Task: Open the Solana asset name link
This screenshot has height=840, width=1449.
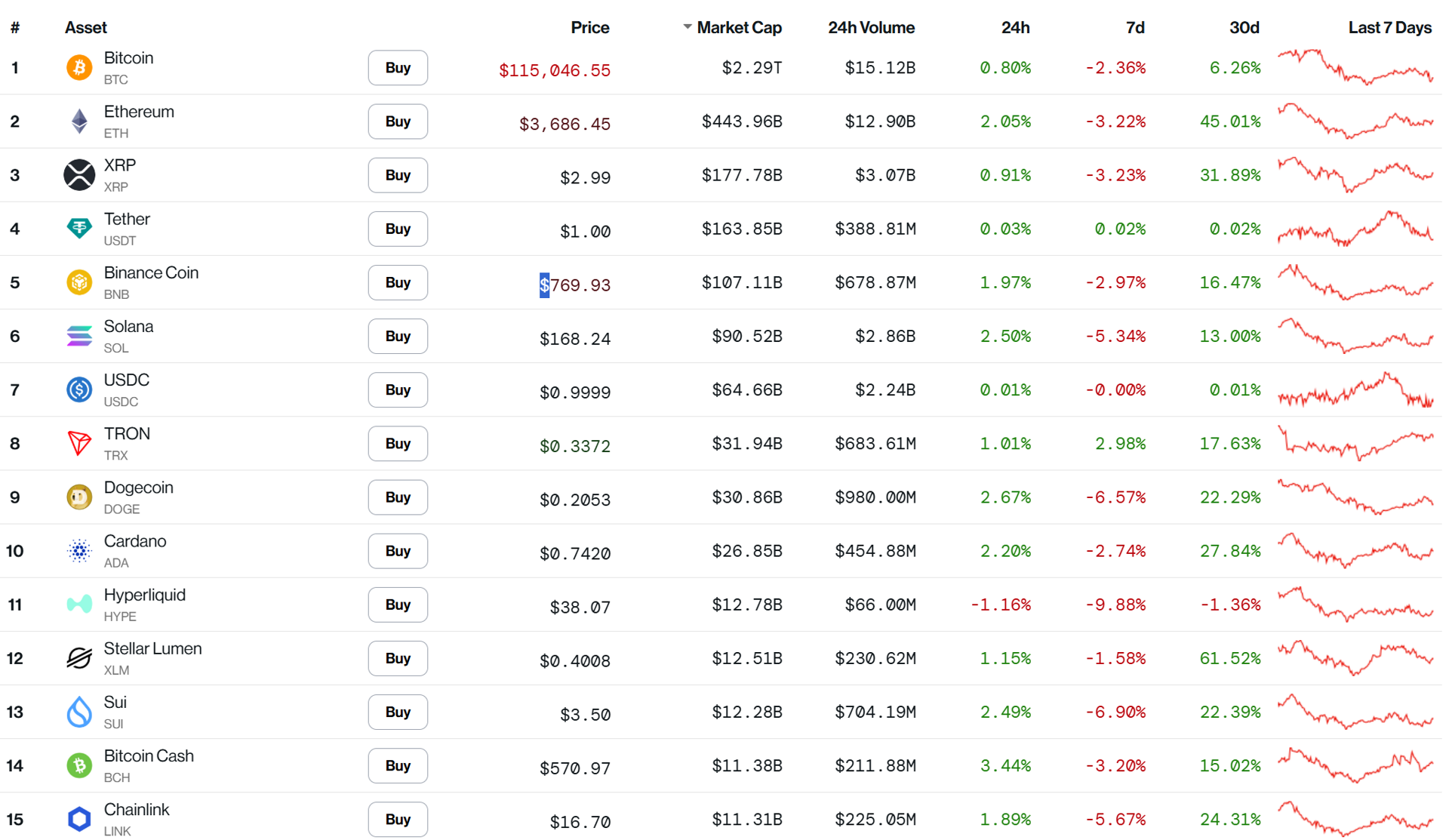Action: pos(128,327)
